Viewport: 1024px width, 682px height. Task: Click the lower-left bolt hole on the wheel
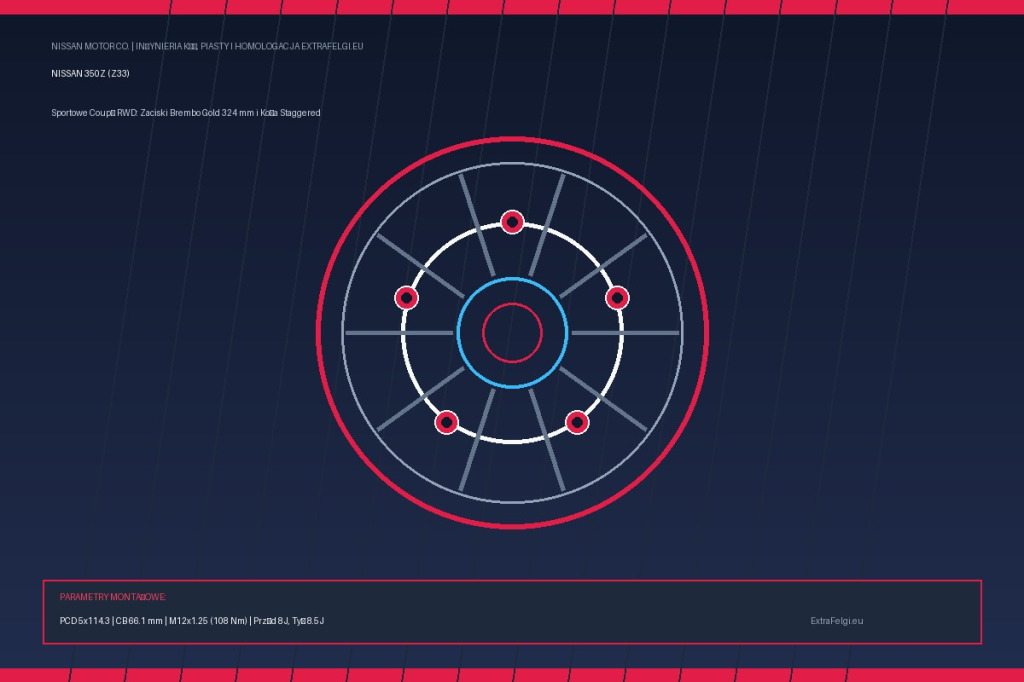coord(447,422)
